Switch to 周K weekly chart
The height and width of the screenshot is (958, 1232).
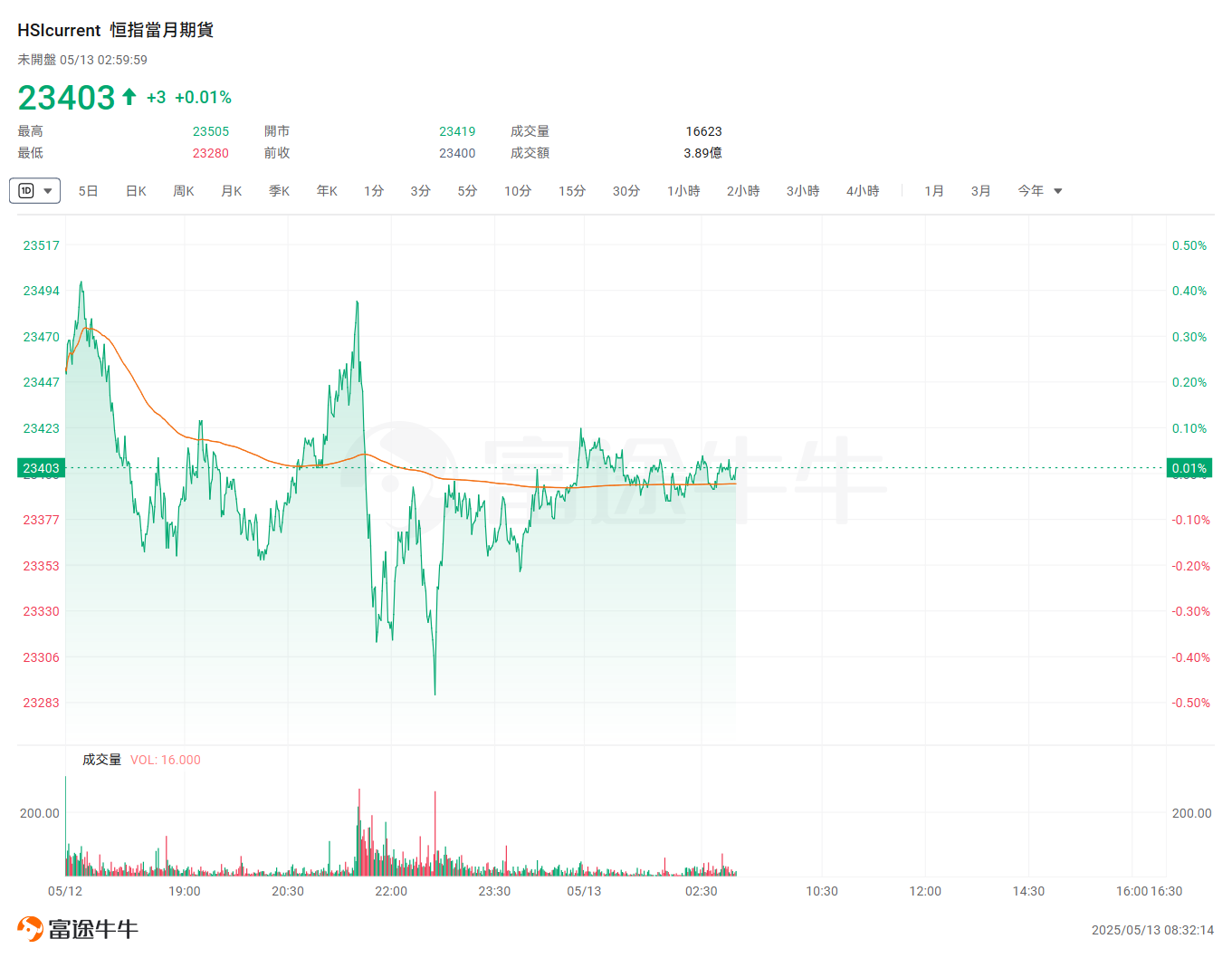tap(184, 191)
